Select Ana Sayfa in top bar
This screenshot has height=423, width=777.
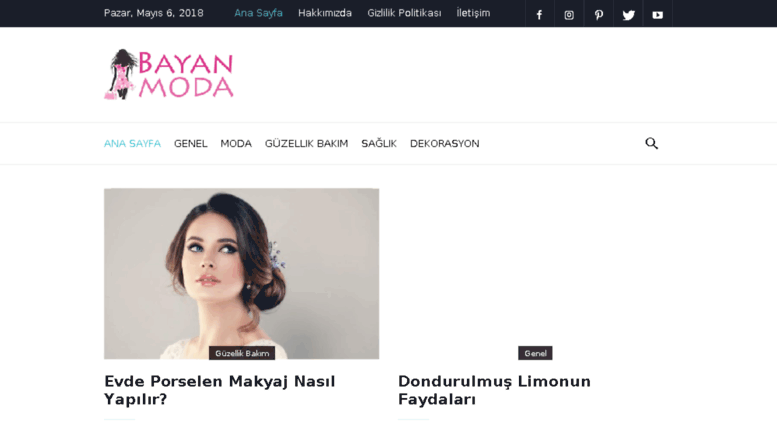tap(258, 13)
